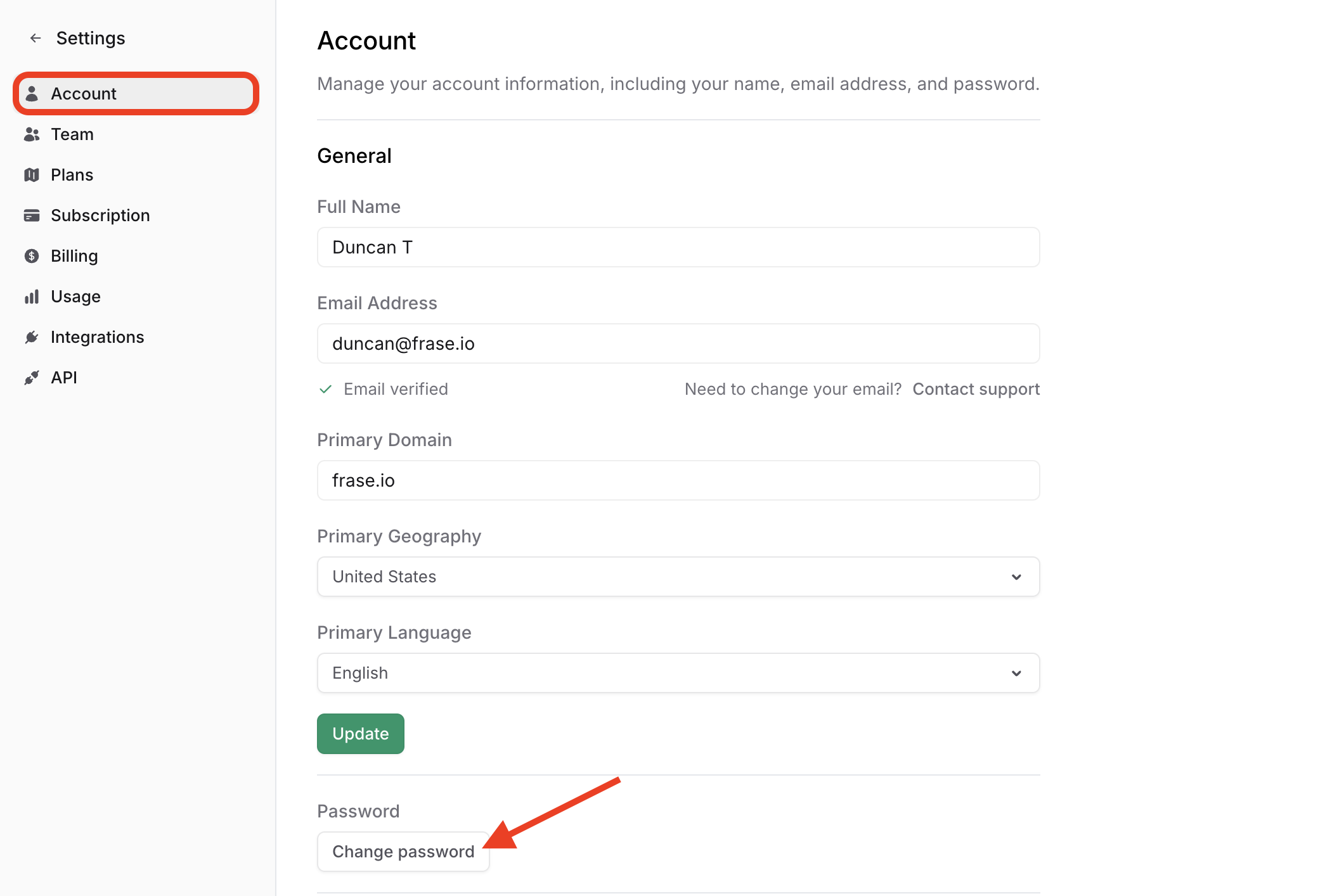Focus the Email Address input field

[x=678, y=343]
